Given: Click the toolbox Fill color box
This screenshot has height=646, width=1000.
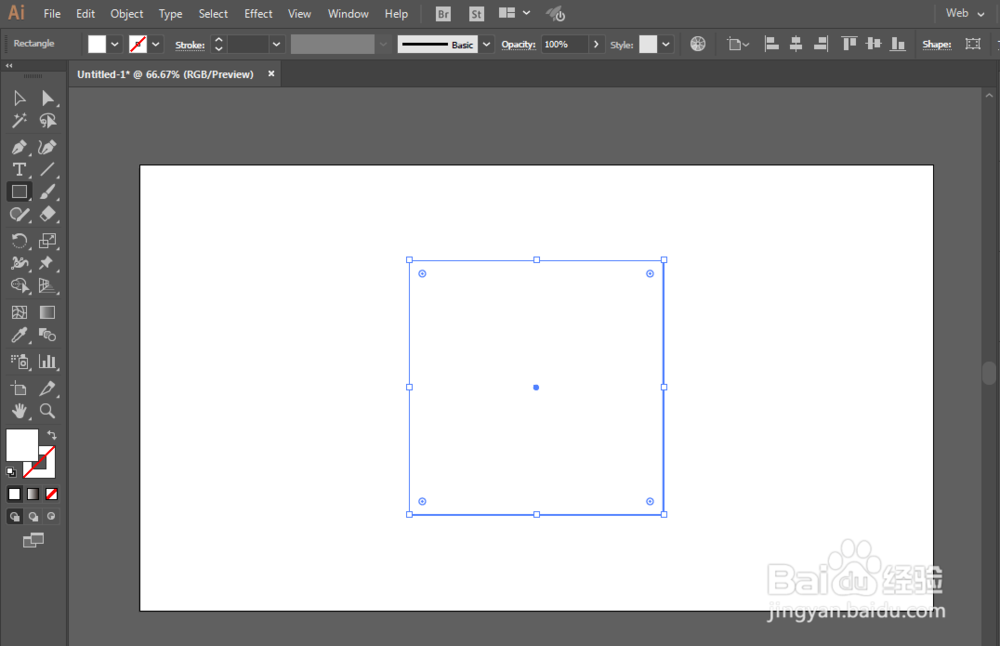Looking at the screenshot, I should (22, 444).
